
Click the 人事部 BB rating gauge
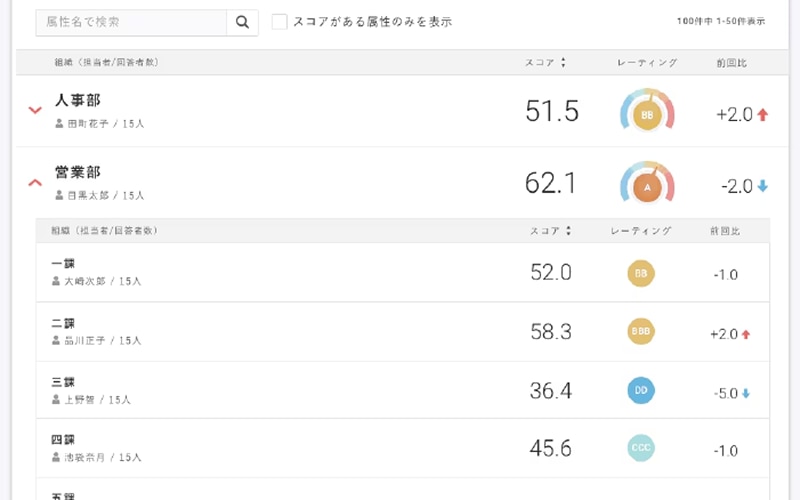point(647,110)
